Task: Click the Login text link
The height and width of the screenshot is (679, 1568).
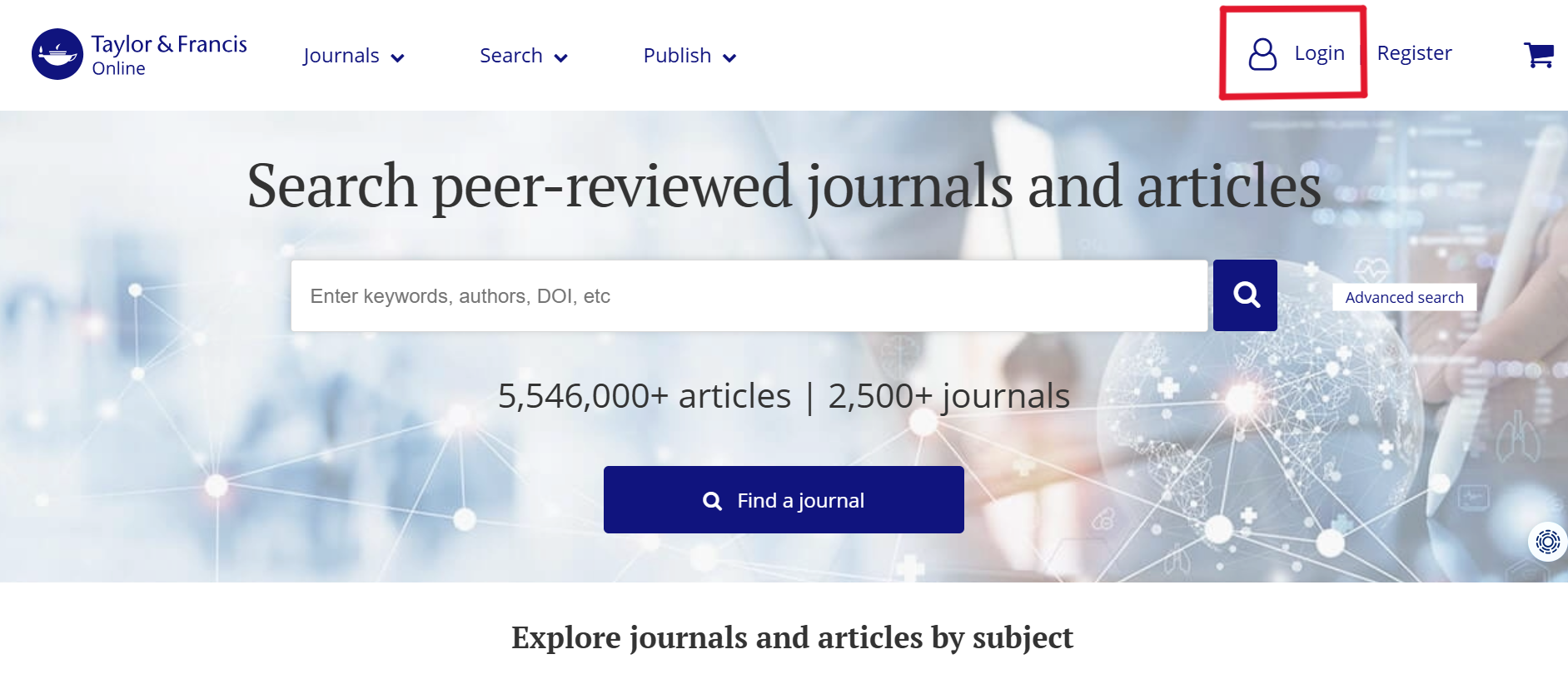Action: [1319, 53]
